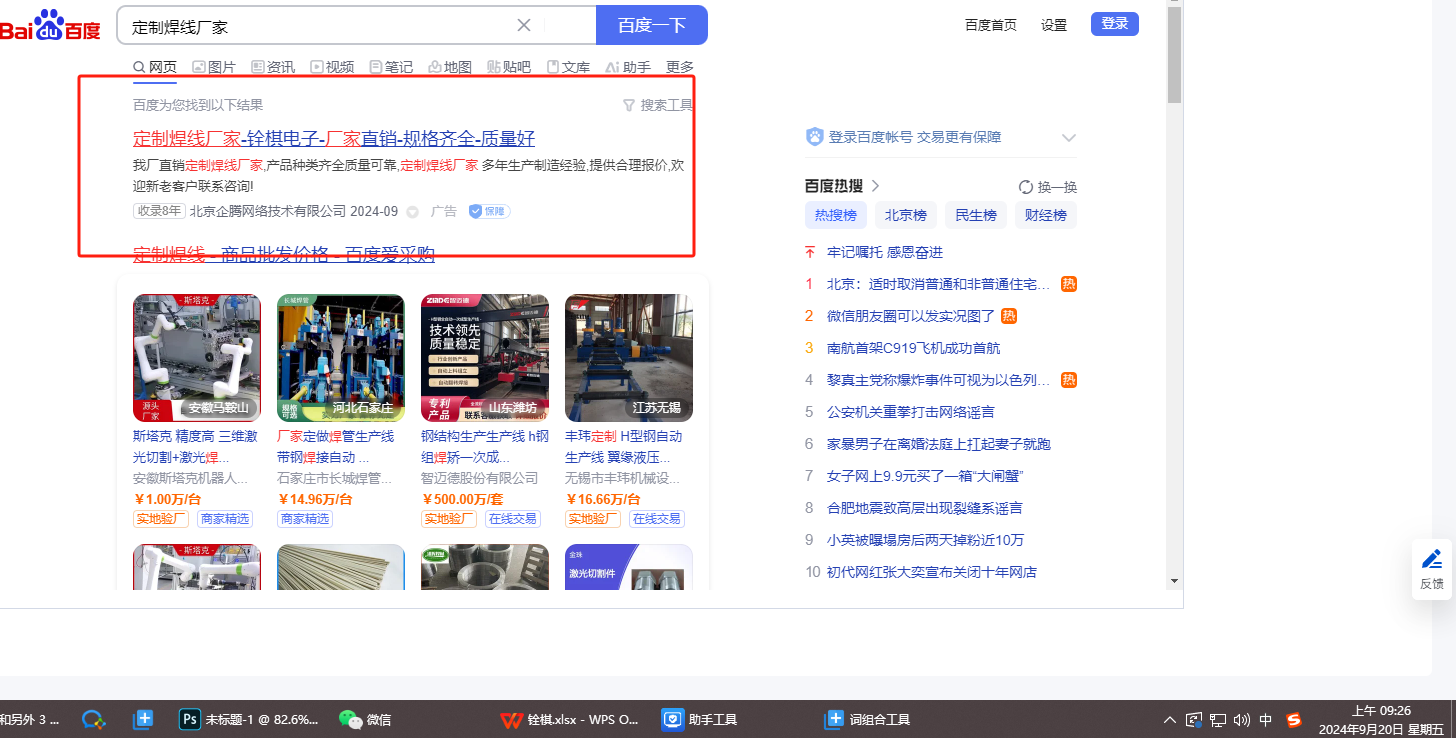The width and height of the screenshot is (1456, 738).
Task: Open the 山东潍坊 product thumbnail
Action: tap(485, 357)
